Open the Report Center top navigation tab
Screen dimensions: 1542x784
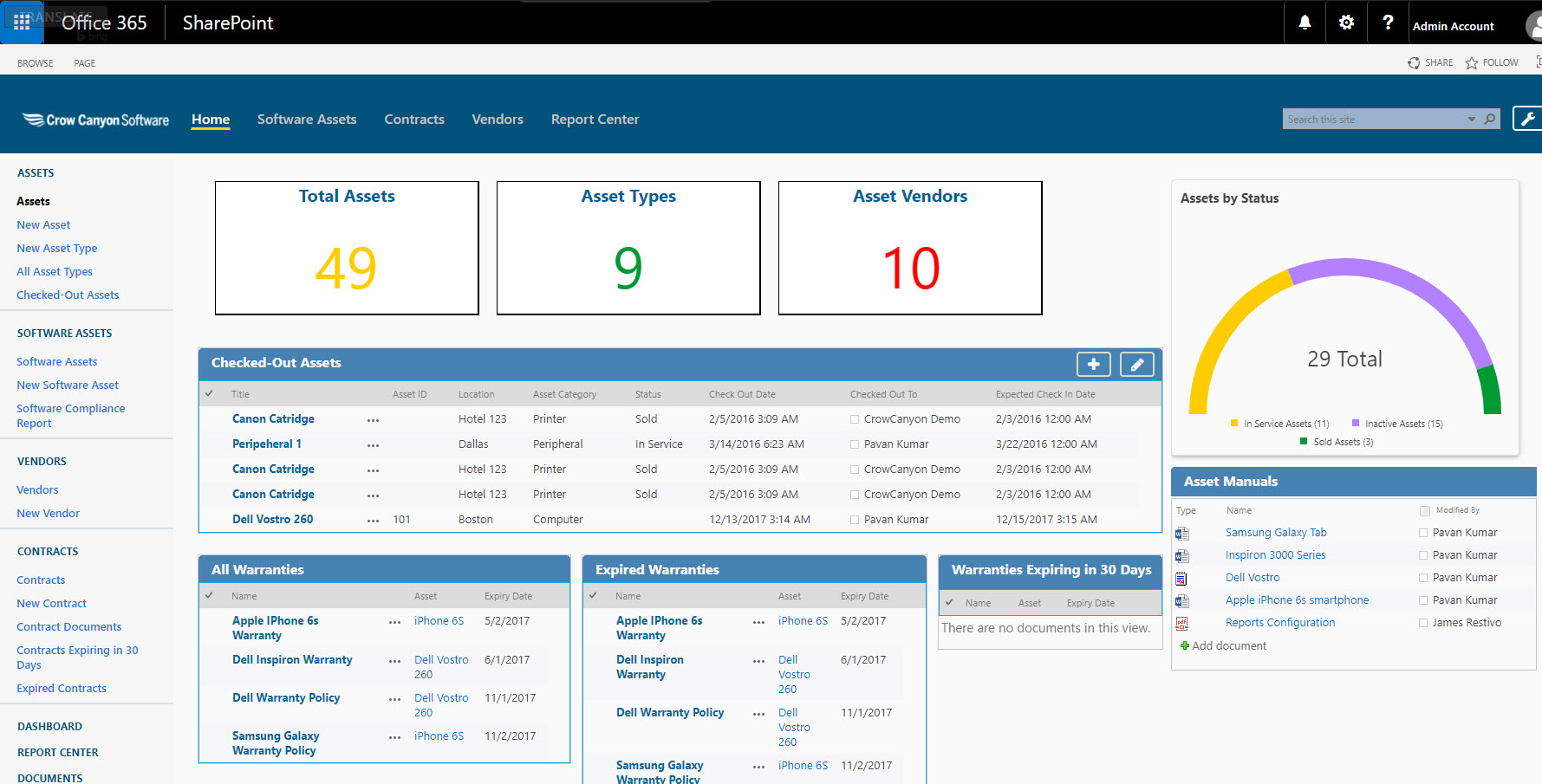(595, 120)
